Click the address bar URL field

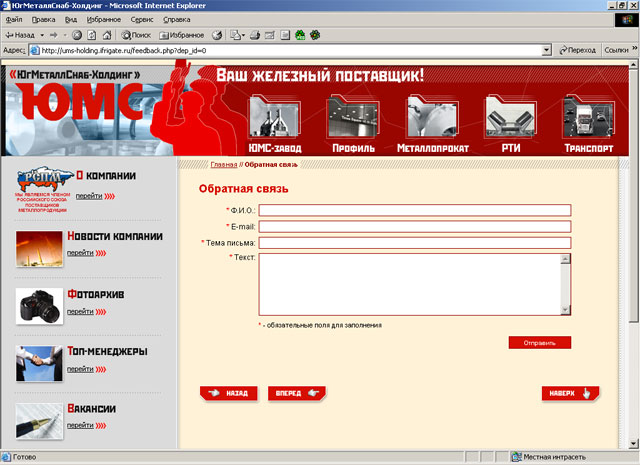[286, 50]
